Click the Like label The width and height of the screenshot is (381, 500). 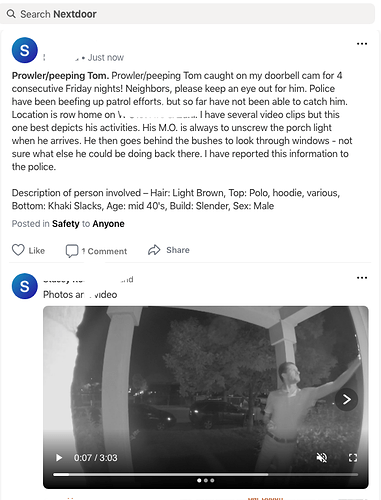[37, 251]
